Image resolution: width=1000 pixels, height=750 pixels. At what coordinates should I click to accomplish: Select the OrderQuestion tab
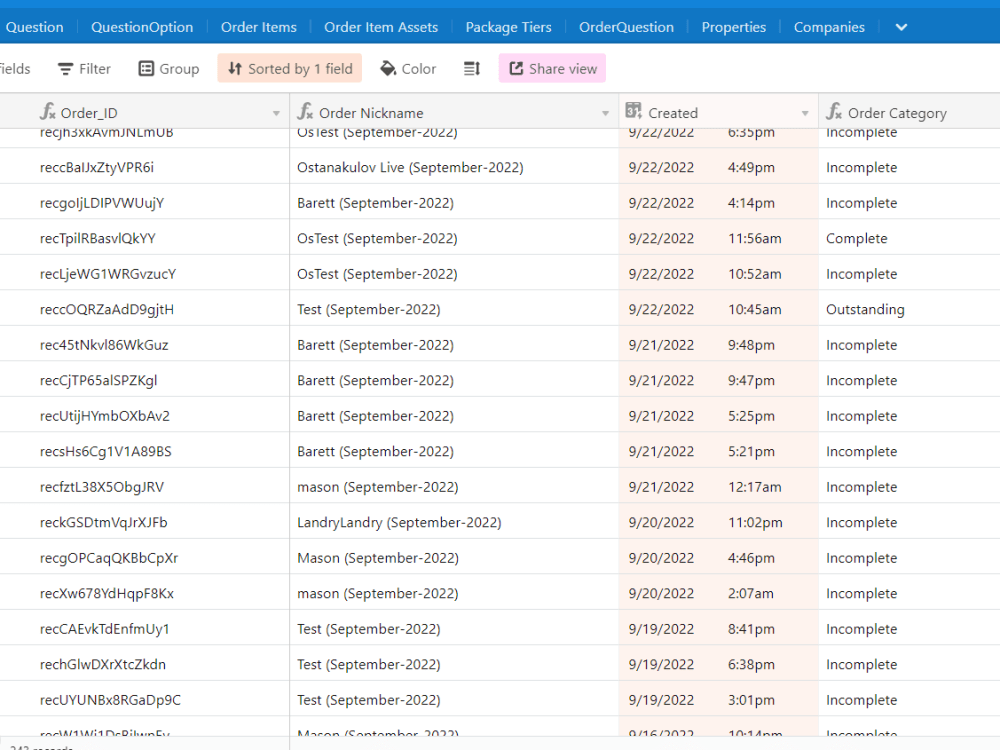click(x=626, y=27)
